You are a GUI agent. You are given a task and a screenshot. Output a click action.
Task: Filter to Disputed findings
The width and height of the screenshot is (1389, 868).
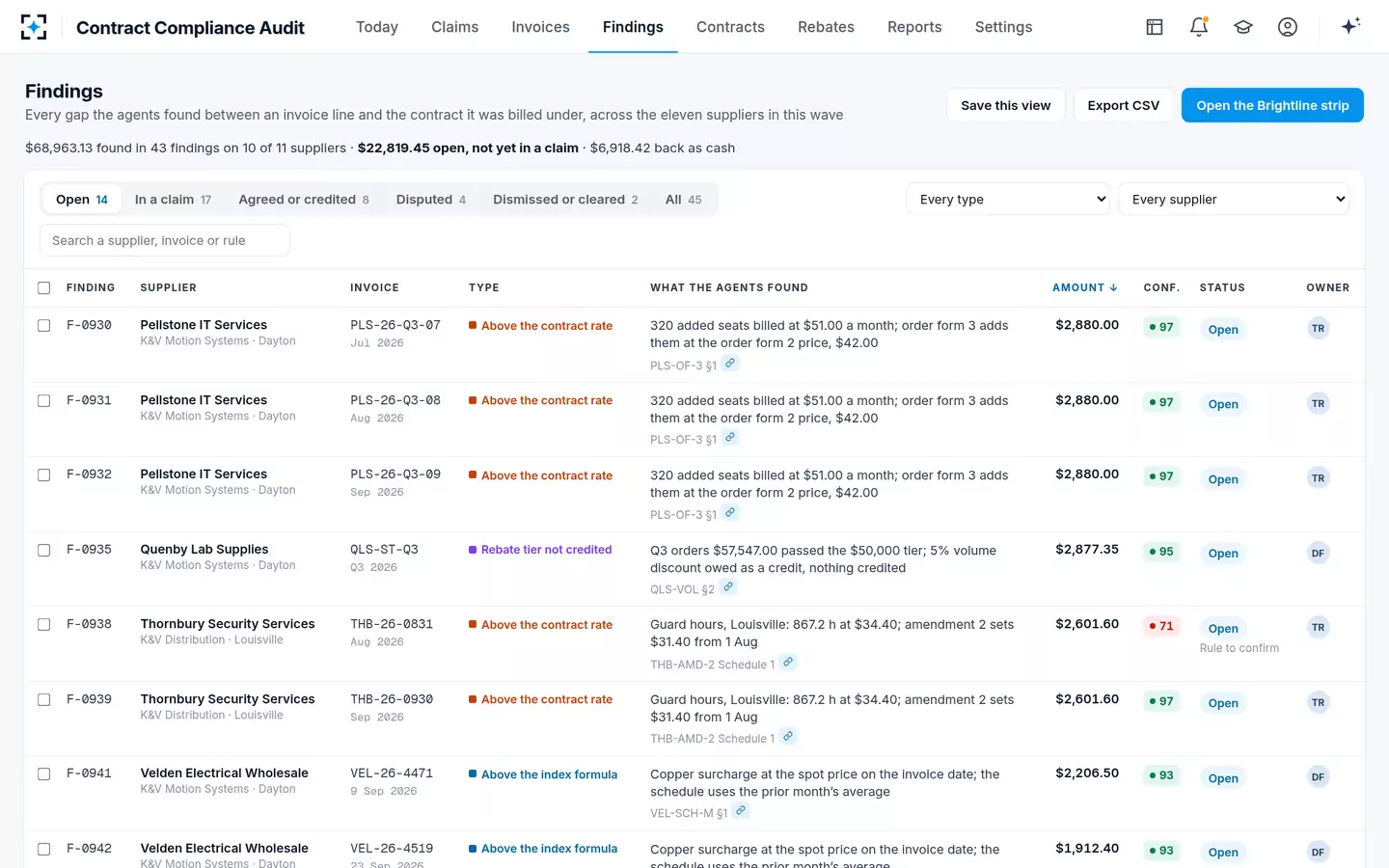pos(431,200)
